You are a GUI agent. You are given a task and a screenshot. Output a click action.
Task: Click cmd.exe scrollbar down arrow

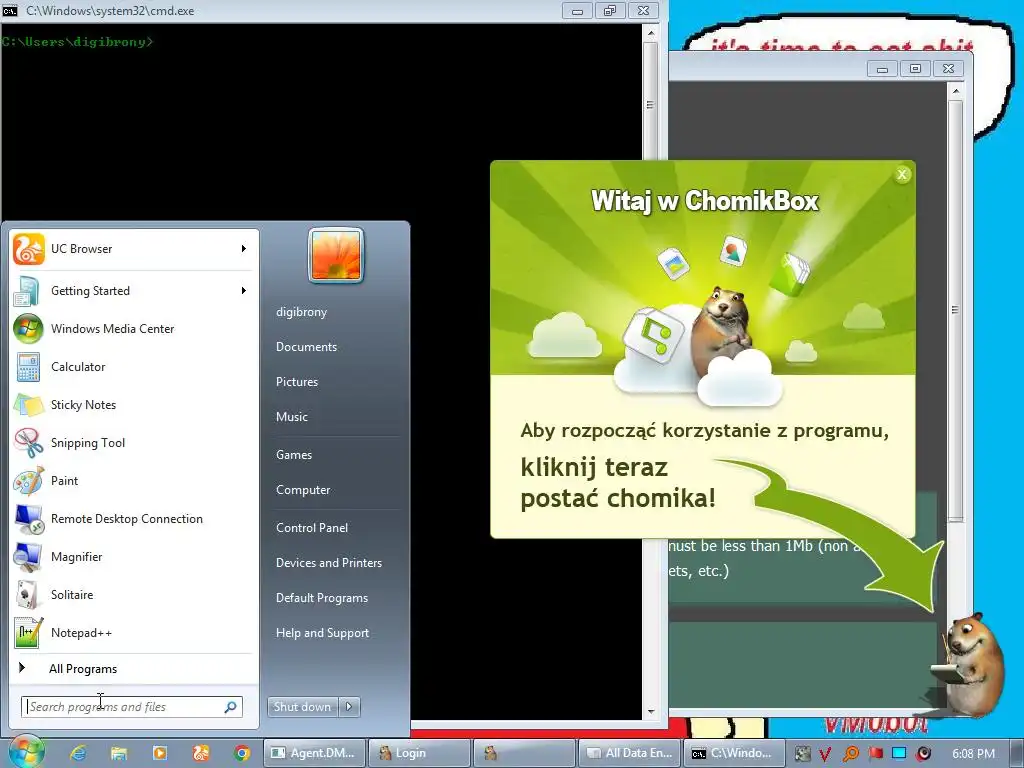[x=650, y=712]
